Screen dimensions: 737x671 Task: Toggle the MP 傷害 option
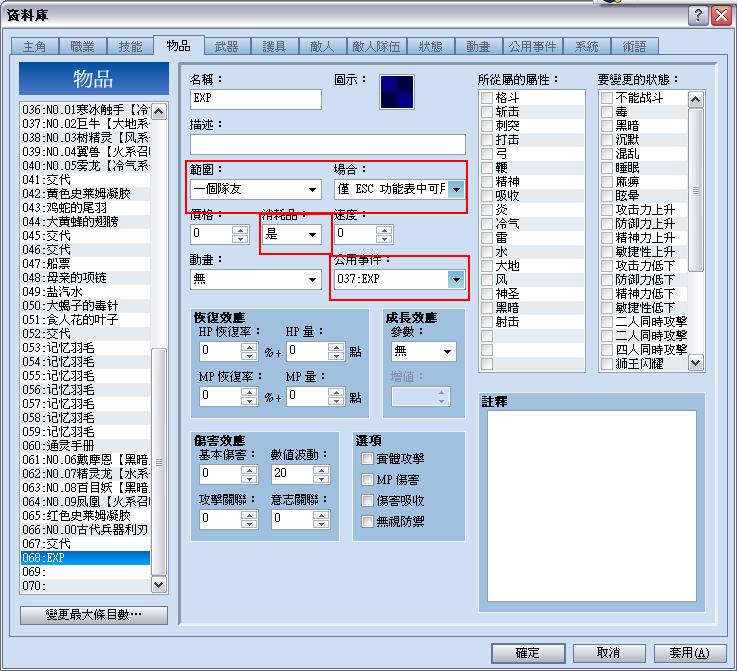(367, 479)
